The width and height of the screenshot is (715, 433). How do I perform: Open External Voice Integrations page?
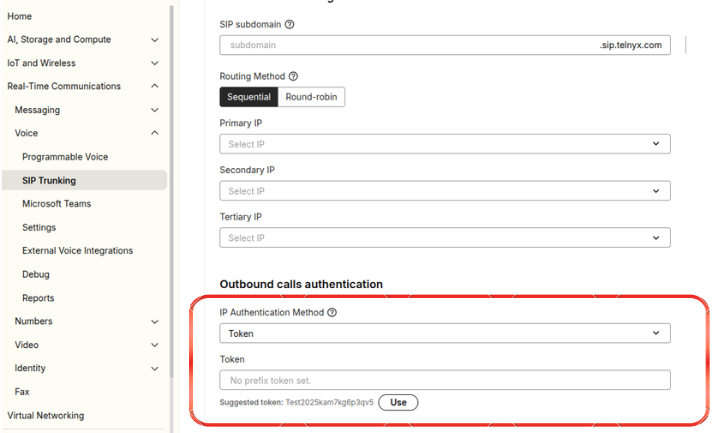pos(78,251)
